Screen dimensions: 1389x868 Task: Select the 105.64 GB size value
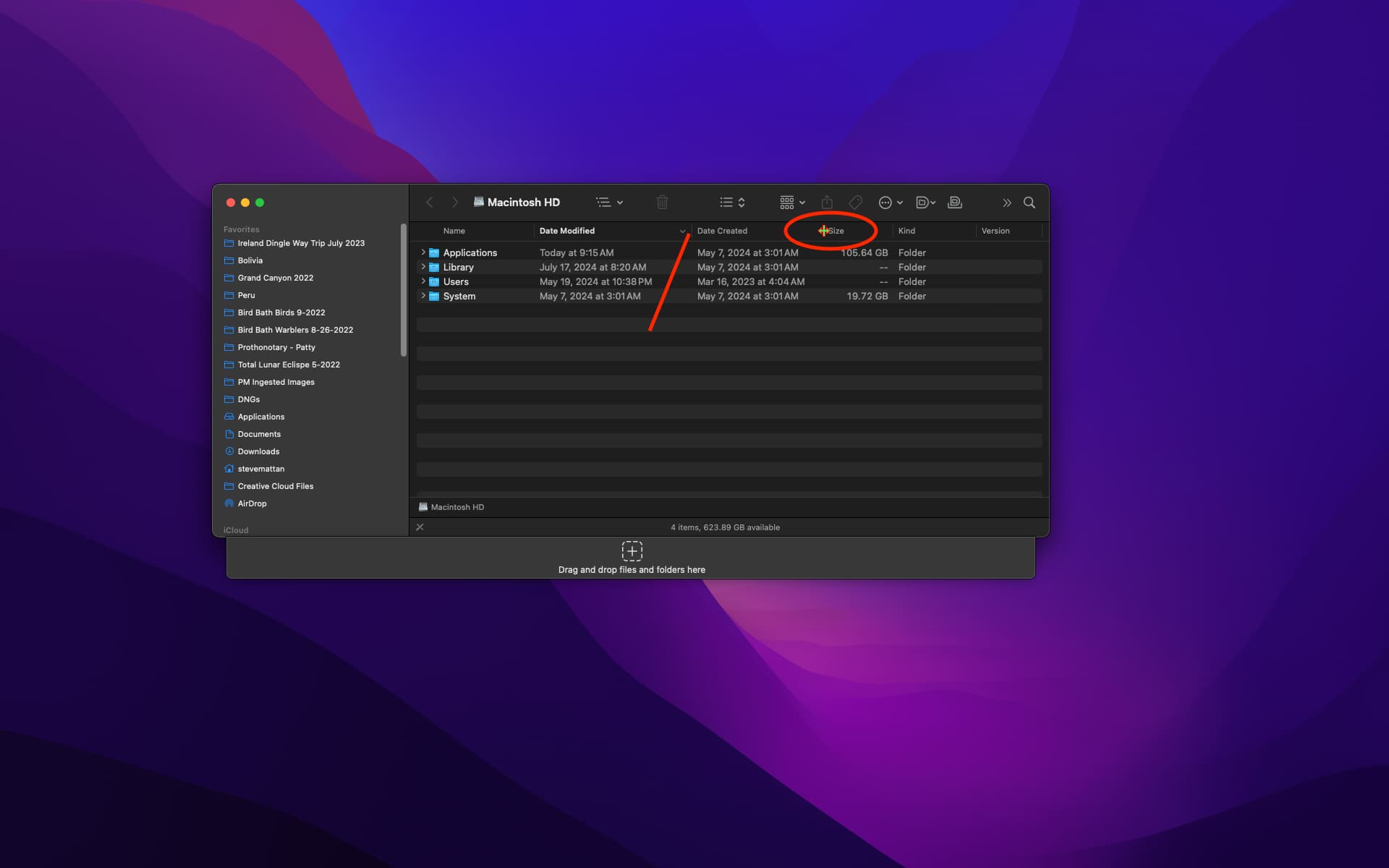864,252
